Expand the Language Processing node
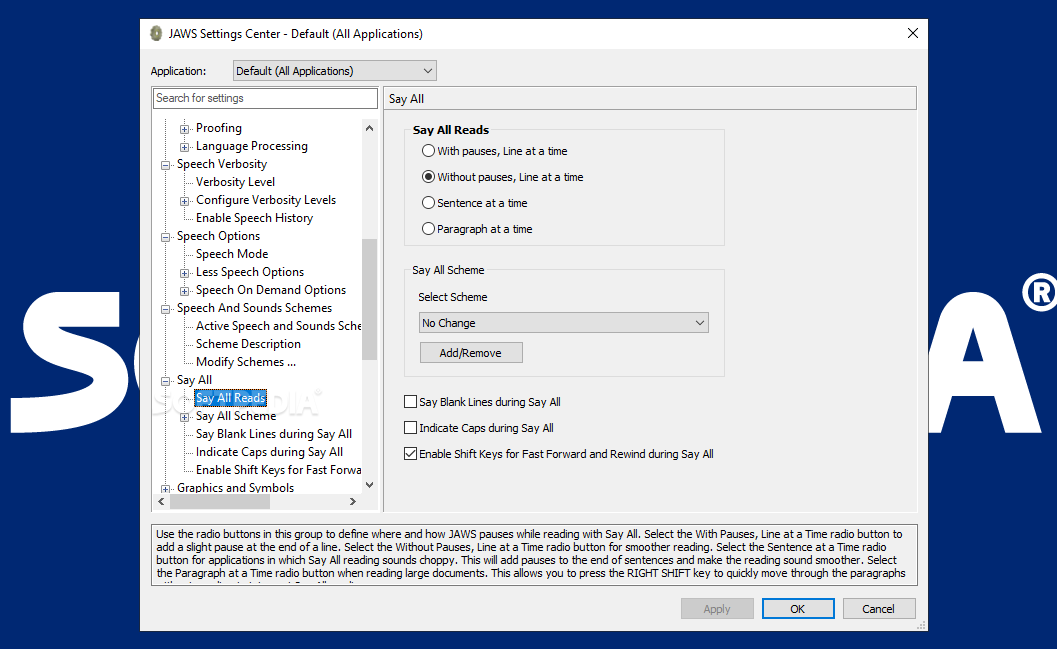The height and width of the screenshot is (649, 1057). [184, 147]
